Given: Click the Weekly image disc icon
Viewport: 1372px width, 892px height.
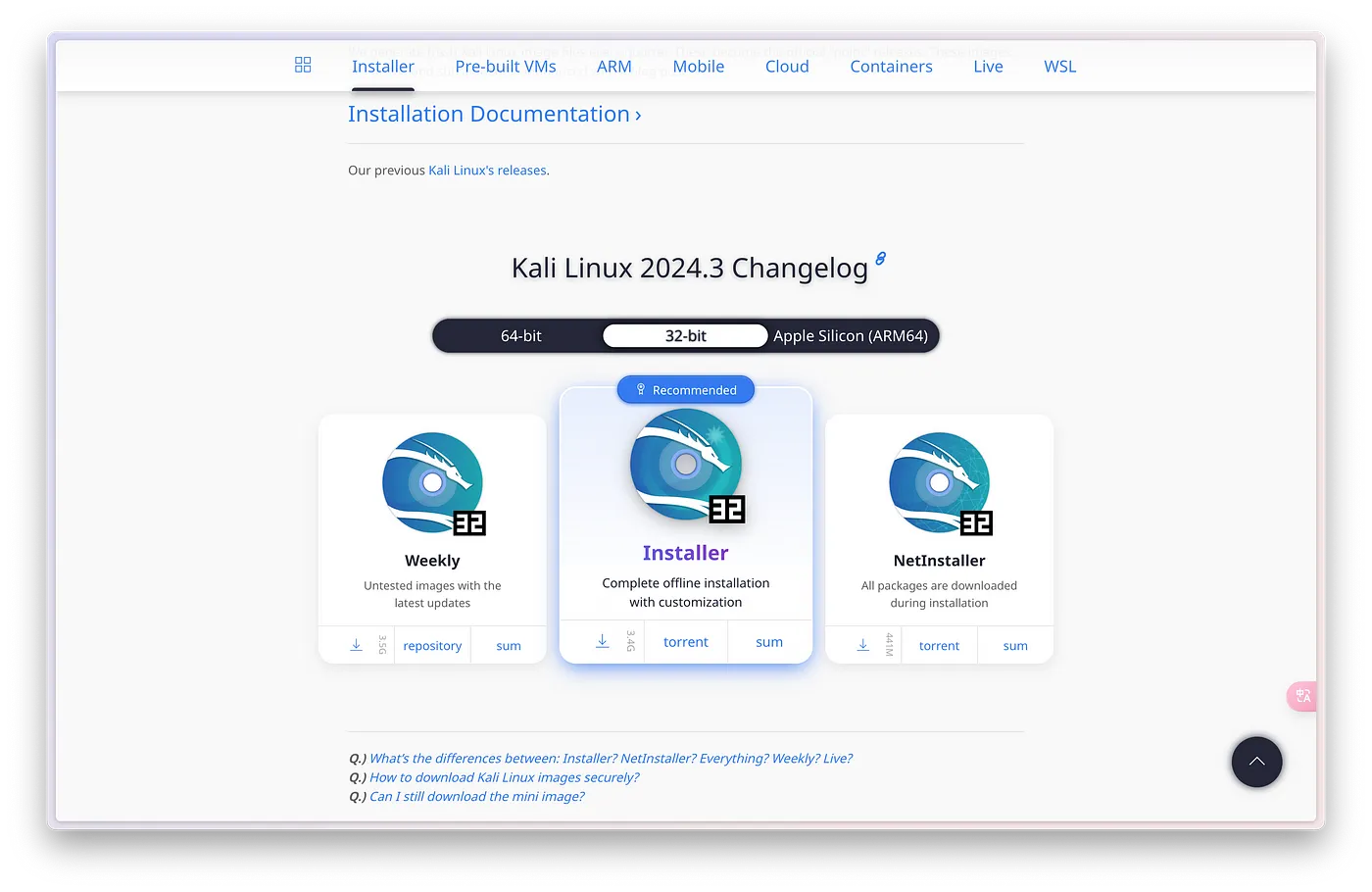Looking at the screenshot, I should click(433, 483).
